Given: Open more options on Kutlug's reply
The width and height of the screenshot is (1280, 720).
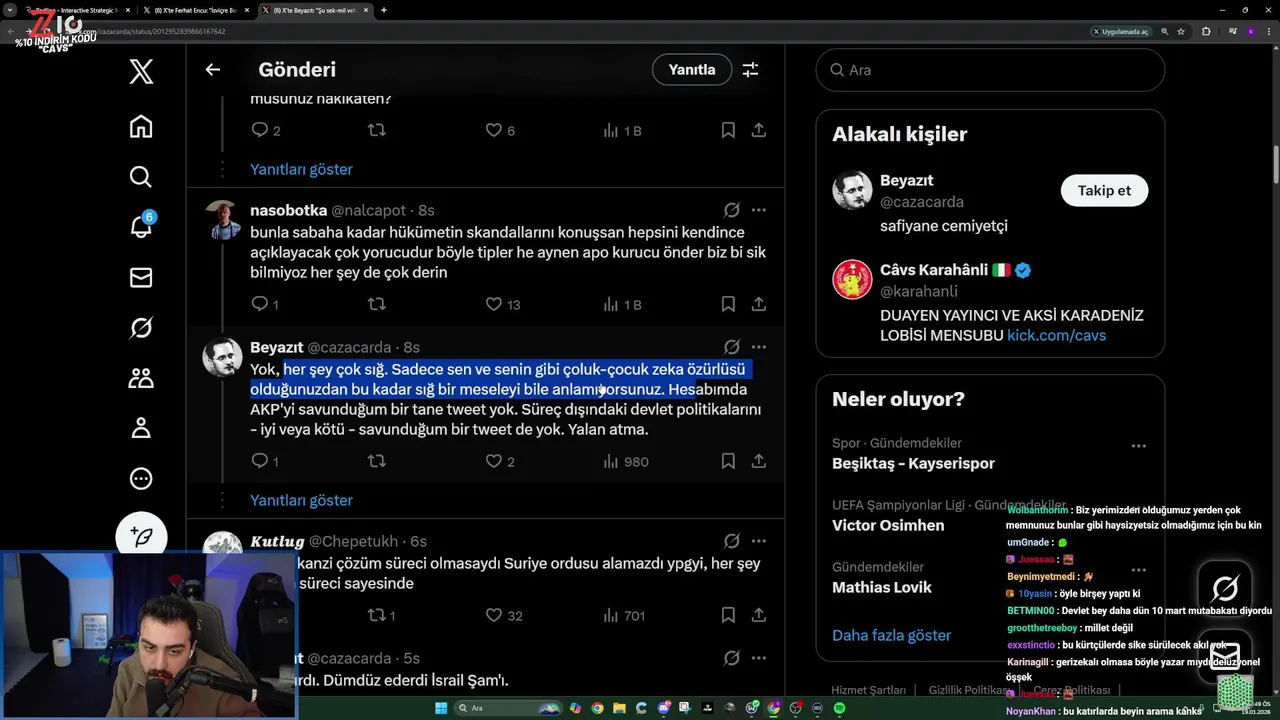Looking at the screenshot, I should (x=759, y=541).
